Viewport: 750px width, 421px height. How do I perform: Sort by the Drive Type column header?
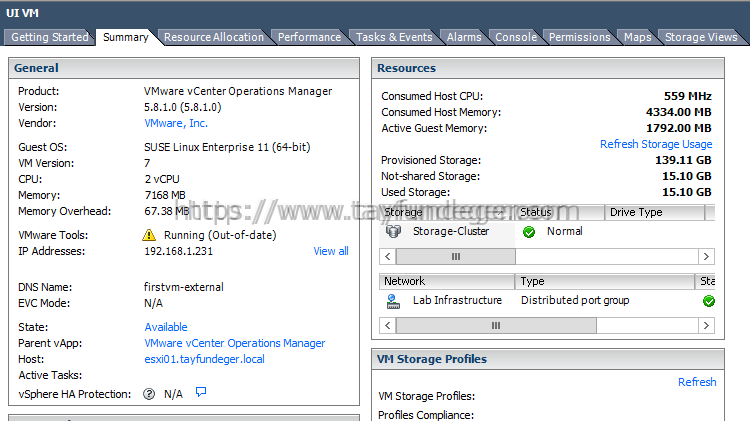tap(655, 212)
